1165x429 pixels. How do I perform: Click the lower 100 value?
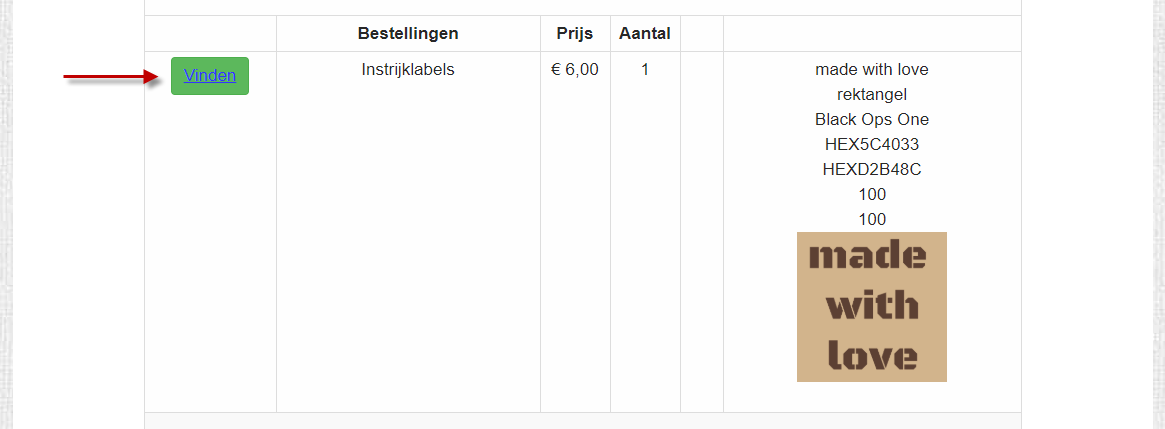pos(872,219)
